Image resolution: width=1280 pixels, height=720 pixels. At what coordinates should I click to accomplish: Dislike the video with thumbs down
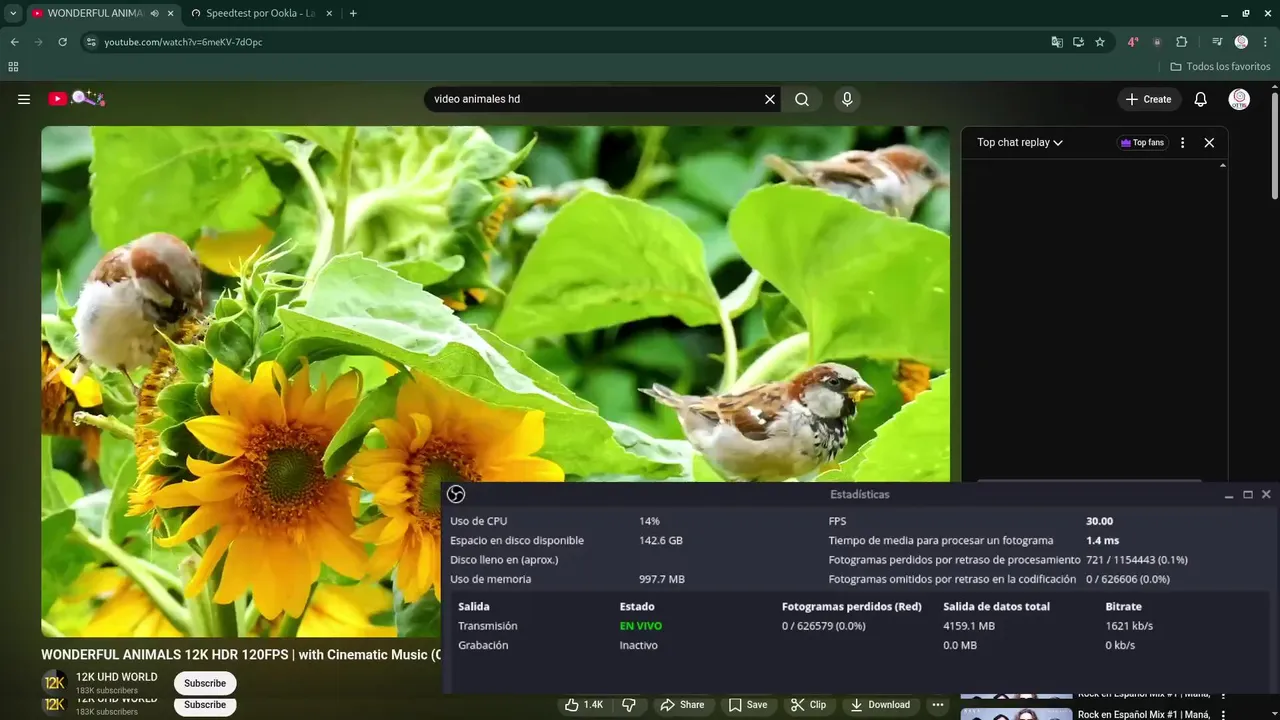pyautogui.click(x=629, y=705)
